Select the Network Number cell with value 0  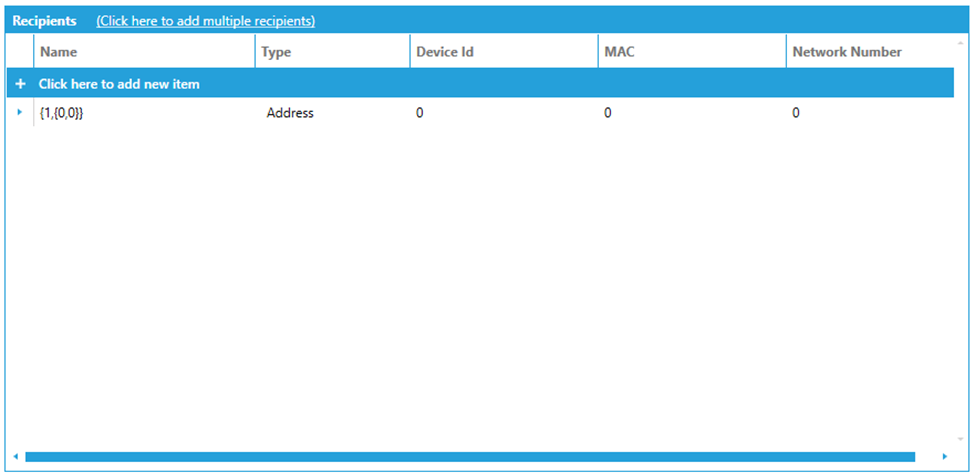coord(796,113)
